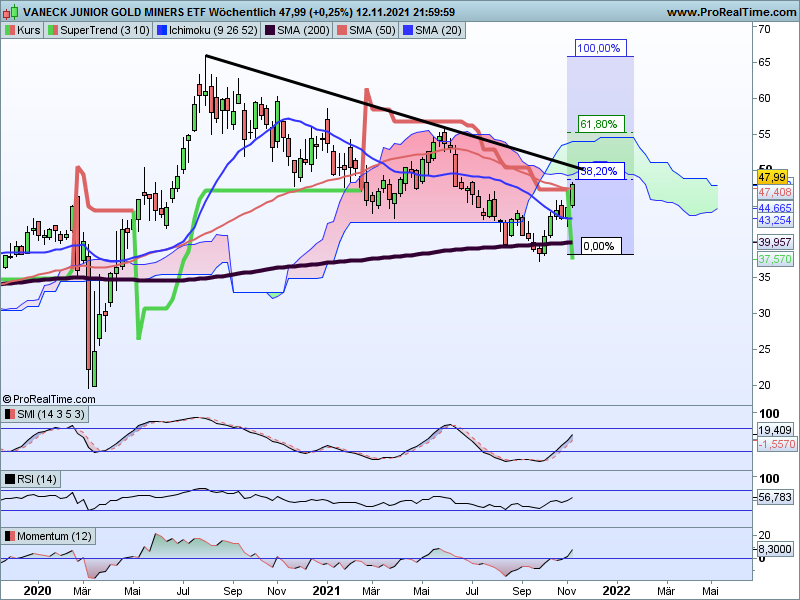The height and width of the screenshot is (600, 800).
Task: Click the -1,5570 SMI signal value tag
Action: [777, 444]
